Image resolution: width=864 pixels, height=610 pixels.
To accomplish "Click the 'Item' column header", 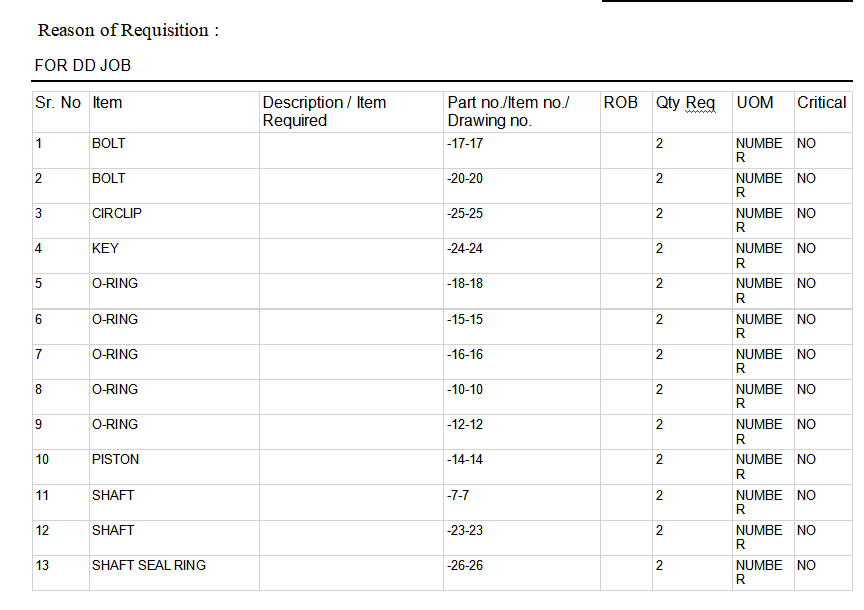I will pos(107,103).
